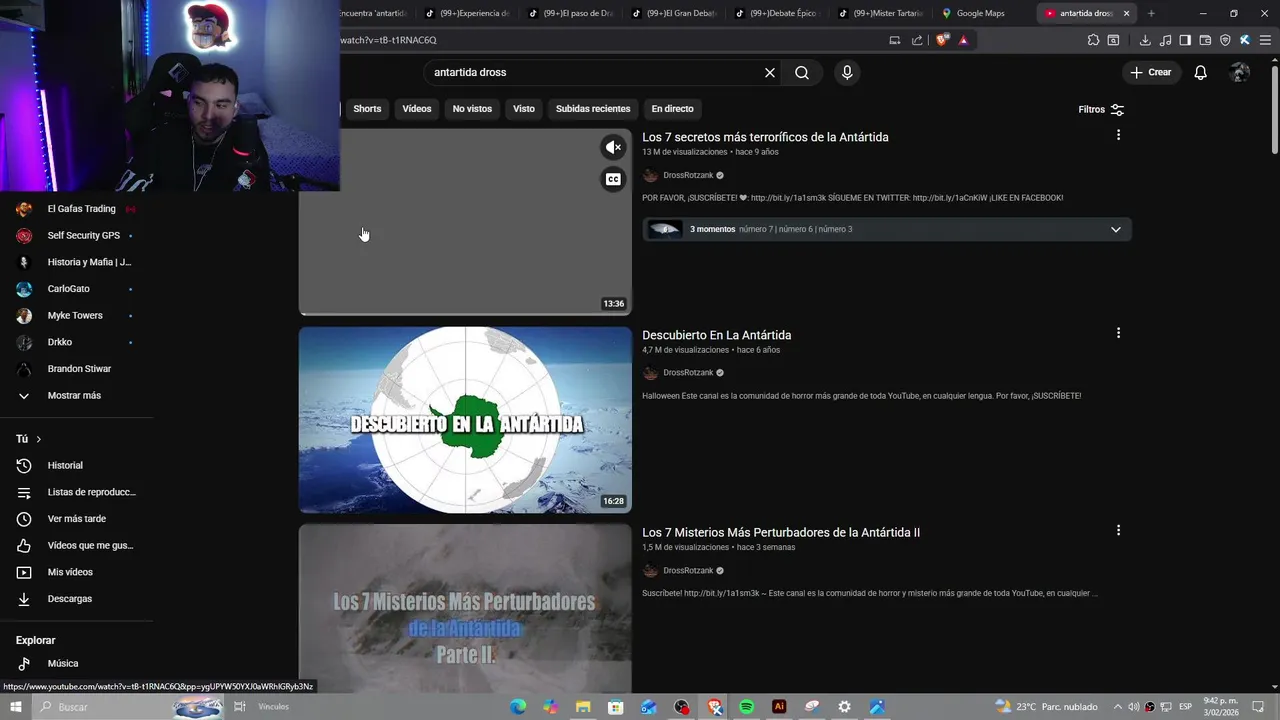This screenshot has width=1280, height=720.
Task: Switch to the 'El Gran Debate' TikTok tab
Action: (x=674, y=13)
